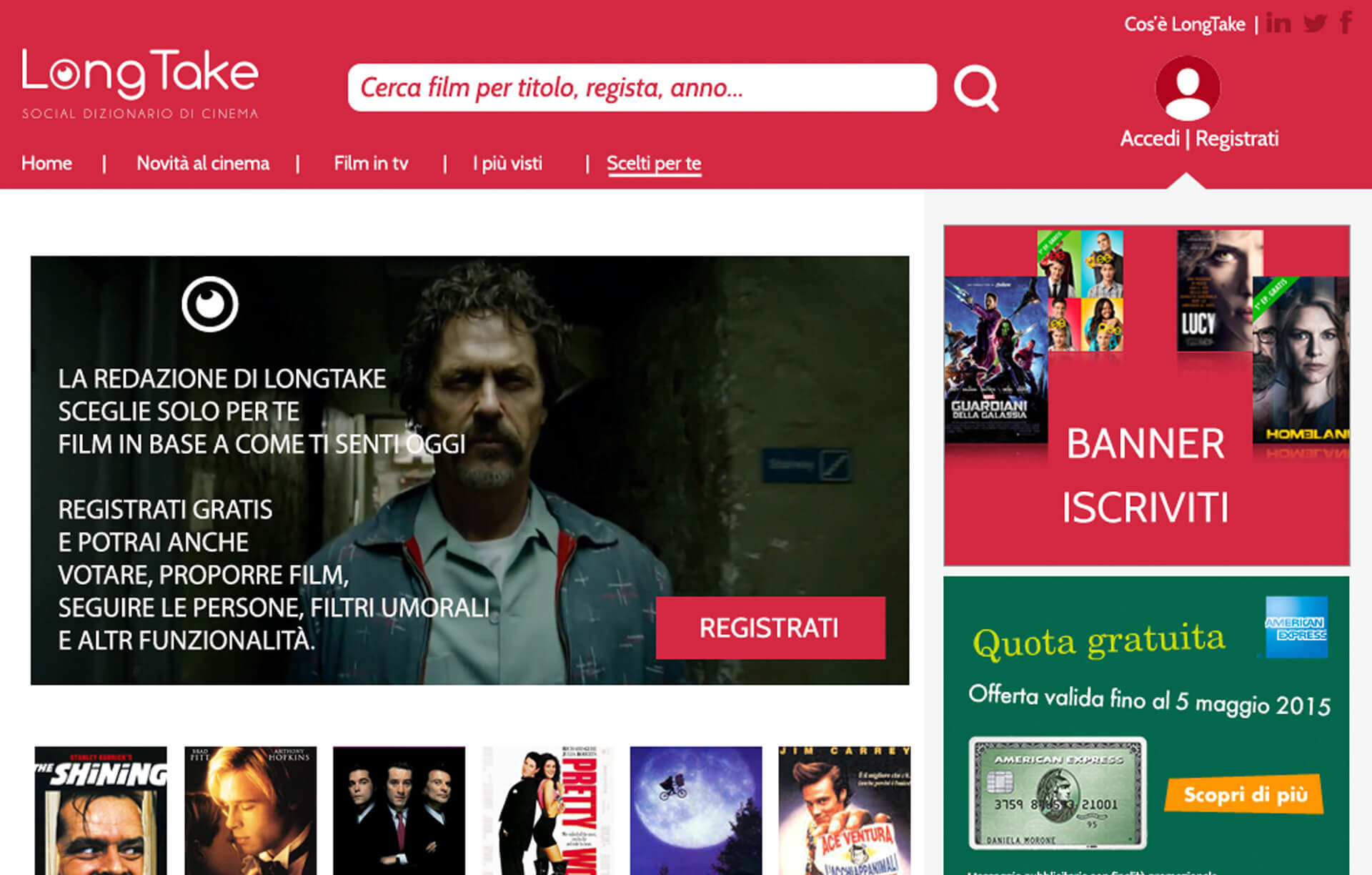Click the Guardiani della Galassia poster

pos(996,360)
